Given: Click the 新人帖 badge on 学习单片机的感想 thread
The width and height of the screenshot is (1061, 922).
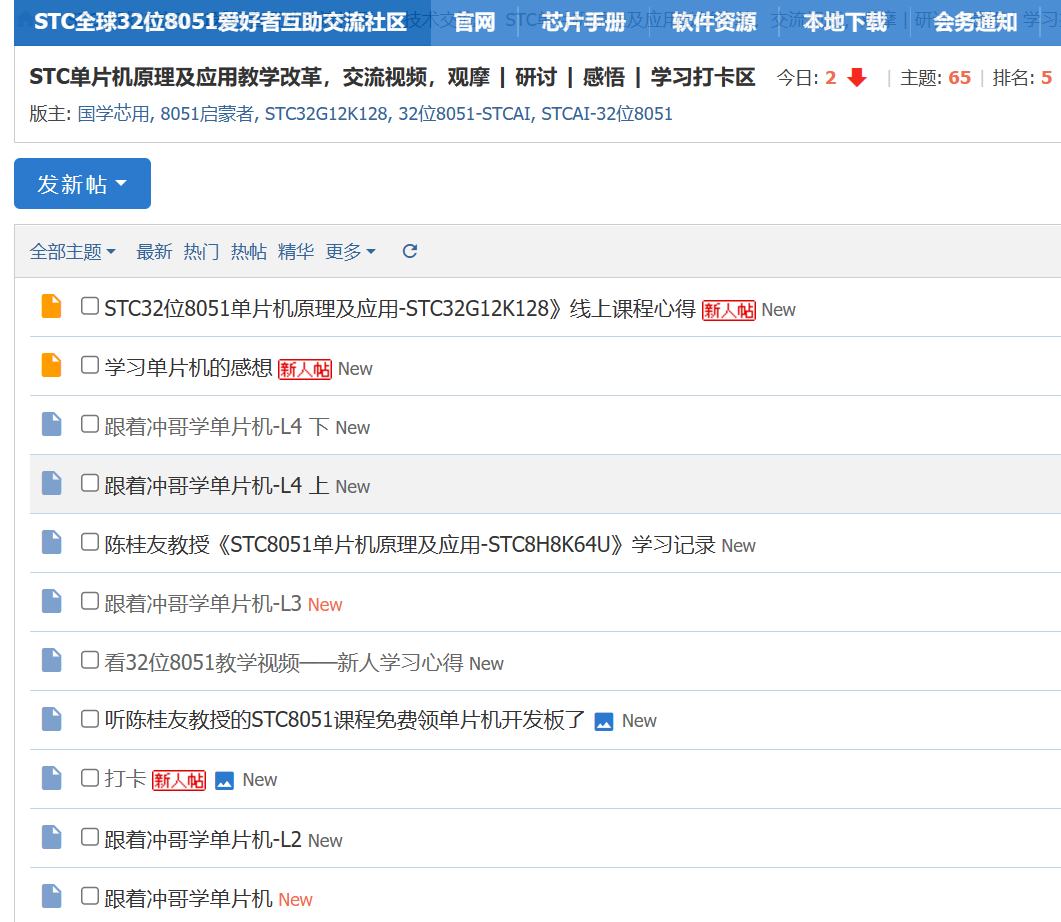Looking at the screenshot, I should (305, 369).
